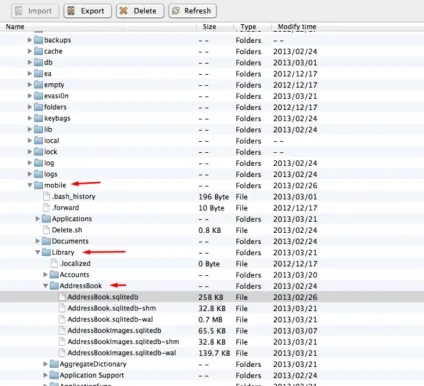Click the AddressBook folder icon
The height and width of the screenshot is (386, 424).
pos(54,286)
